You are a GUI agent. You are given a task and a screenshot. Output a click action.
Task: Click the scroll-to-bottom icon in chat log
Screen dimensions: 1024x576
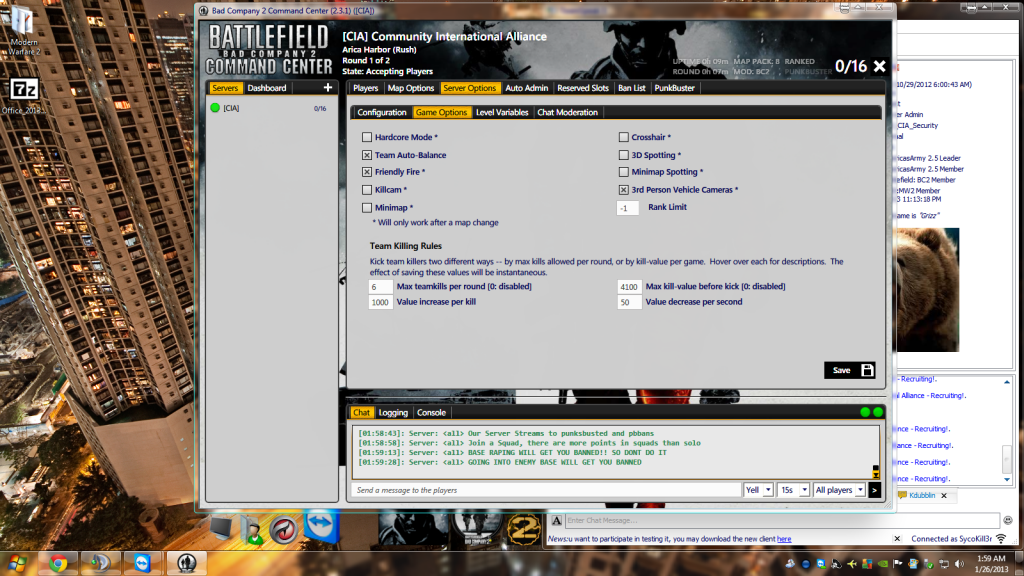click(x=876, y=473)
